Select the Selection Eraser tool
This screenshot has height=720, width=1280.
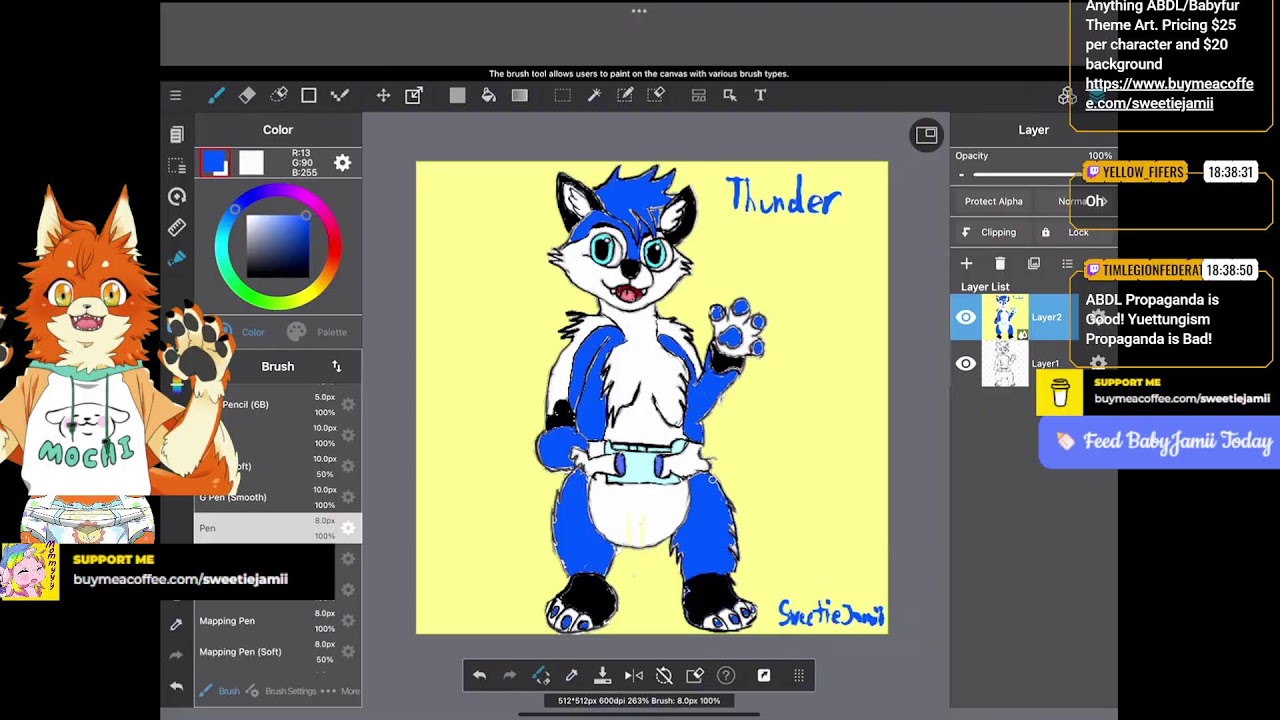tap(656, 95)
